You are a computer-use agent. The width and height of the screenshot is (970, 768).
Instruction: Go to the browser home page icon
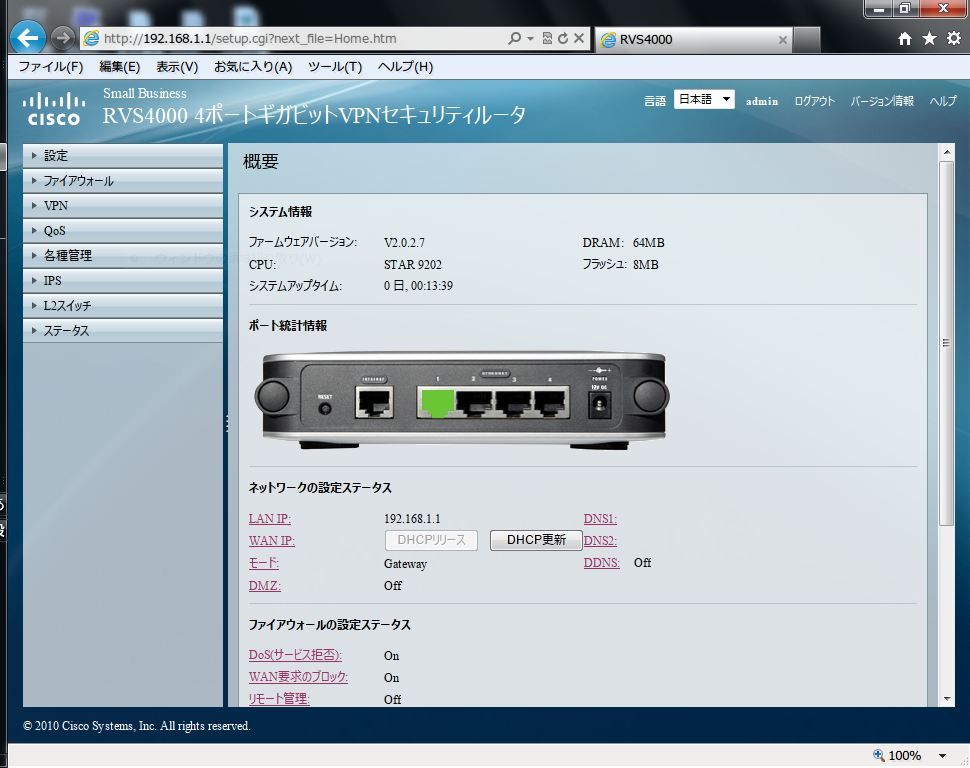[x=904, y=39]
